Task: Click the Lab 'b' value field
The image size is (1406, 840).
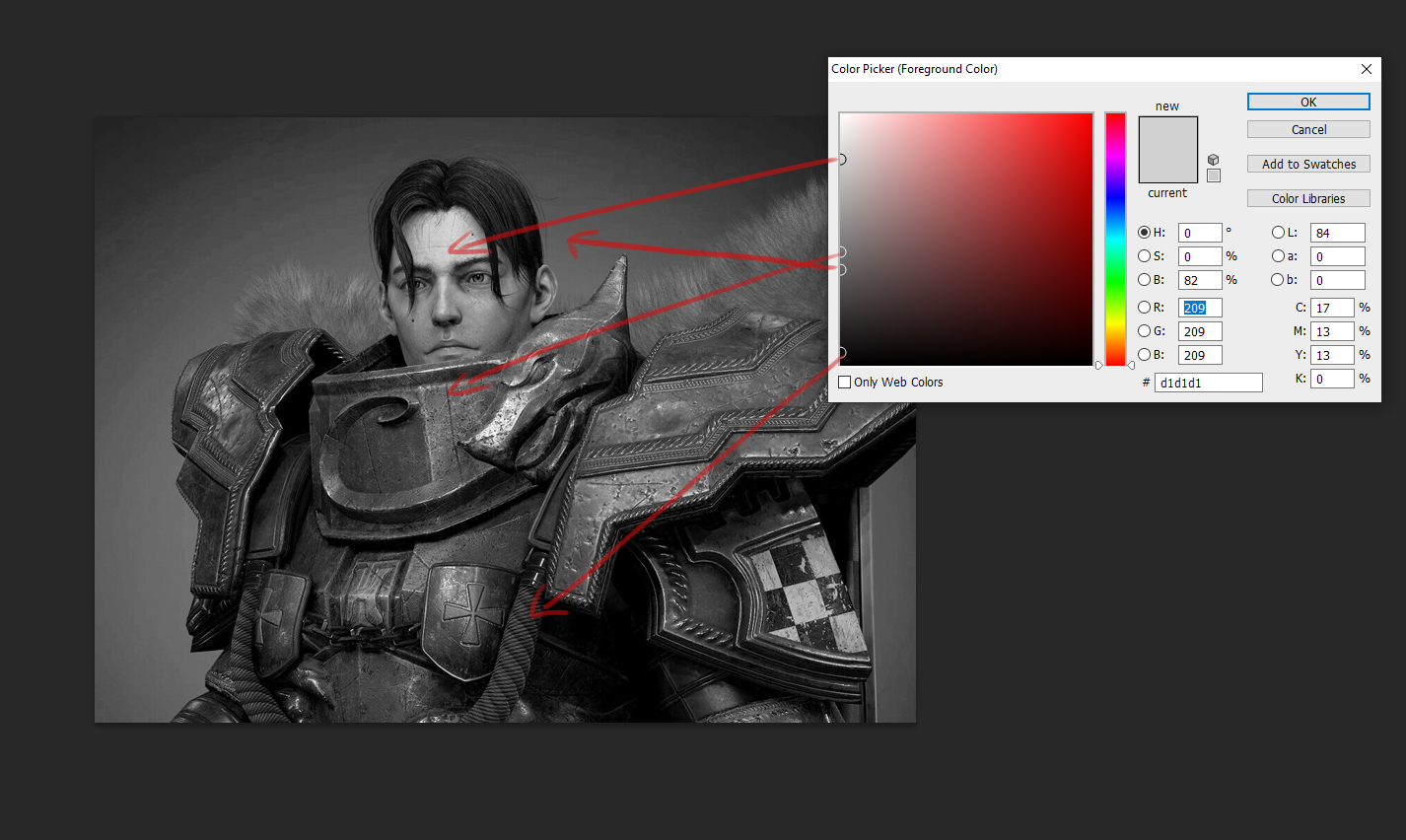Action: pos(1338,280)
